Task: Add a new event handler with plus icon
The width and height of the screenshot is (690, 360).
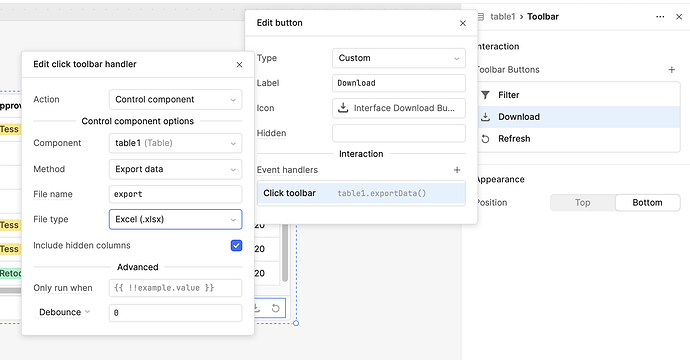Action: pos(457,170)
